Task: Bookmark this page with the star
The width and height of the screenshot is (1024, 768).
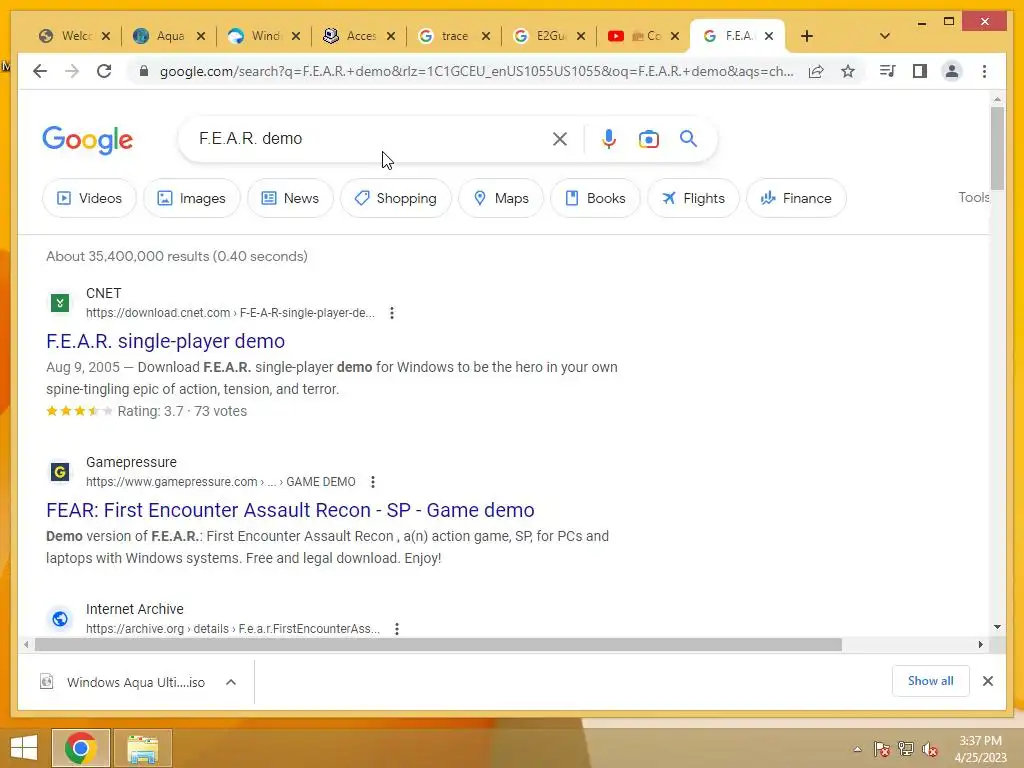Action: click(848, 71)
